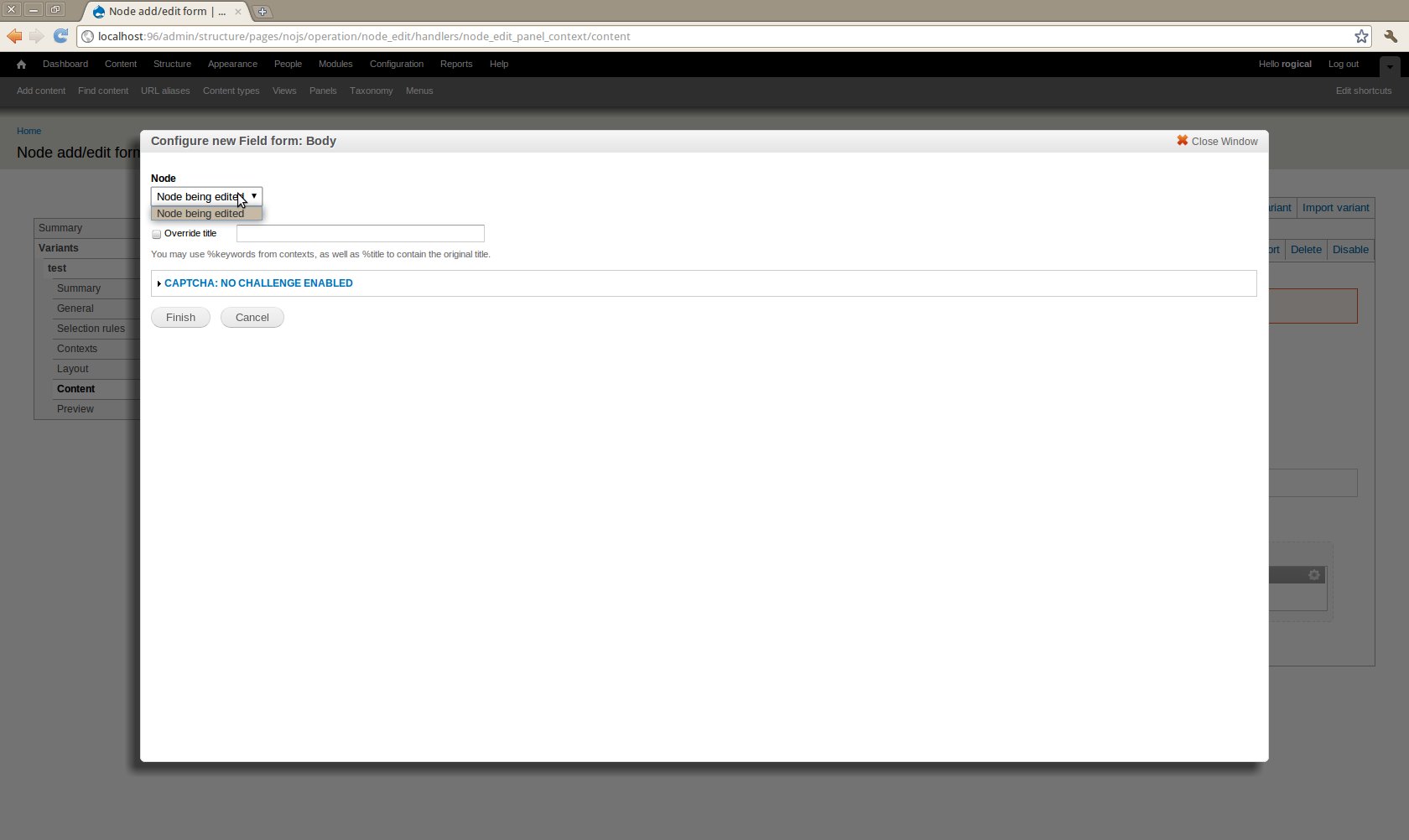Open the Content types shortcut
The image size is (1409, 840).
click(231, 91)
